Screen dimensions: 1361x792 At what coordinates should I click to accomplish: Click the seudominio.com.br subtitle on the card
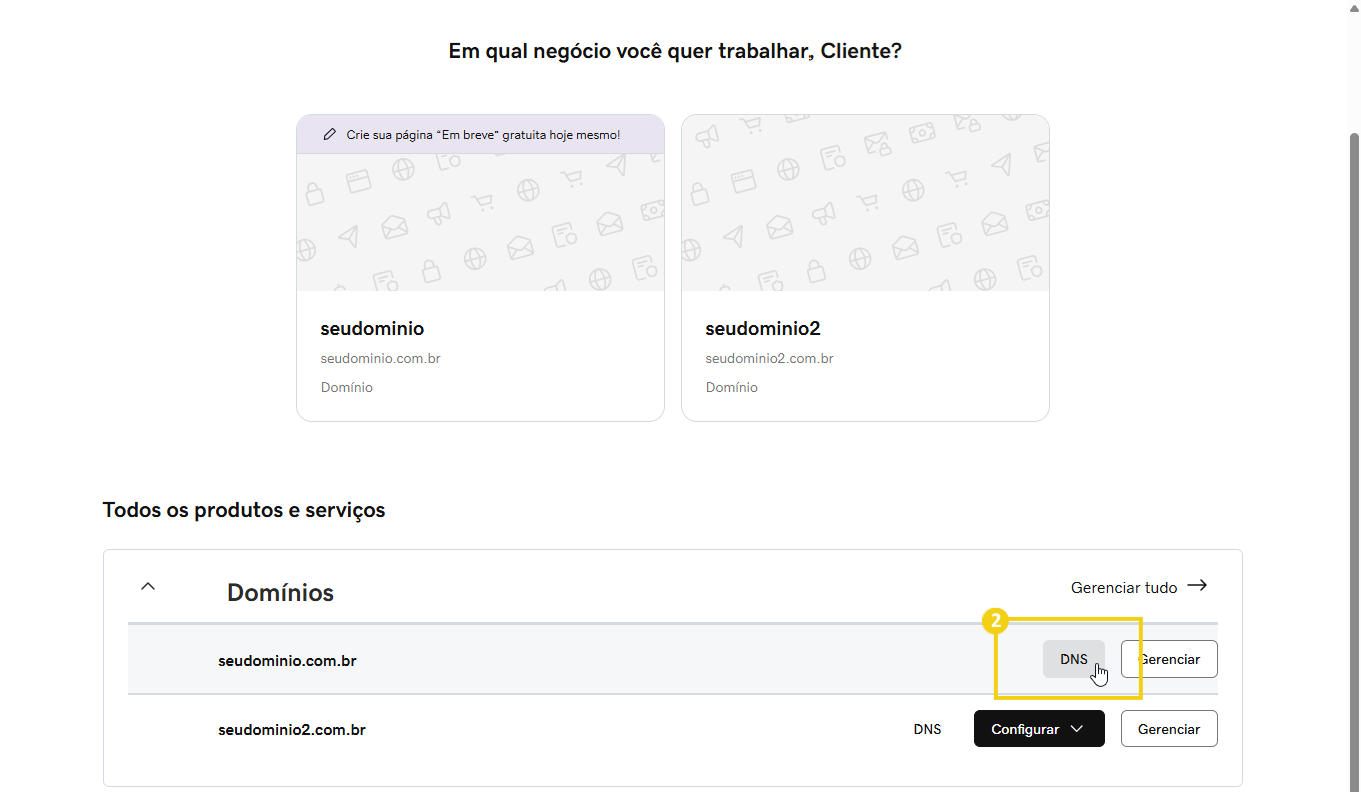coord(380,357)
